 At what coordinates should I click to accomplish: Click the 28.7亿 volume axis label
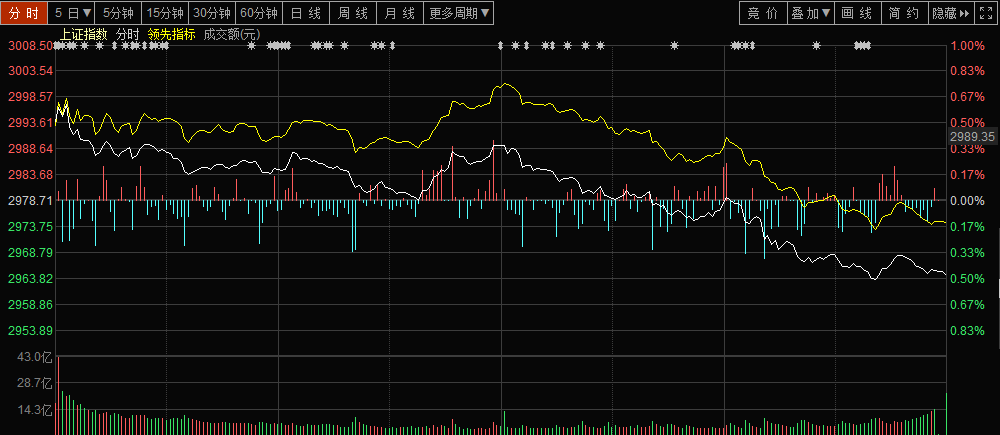click(35, 383)
